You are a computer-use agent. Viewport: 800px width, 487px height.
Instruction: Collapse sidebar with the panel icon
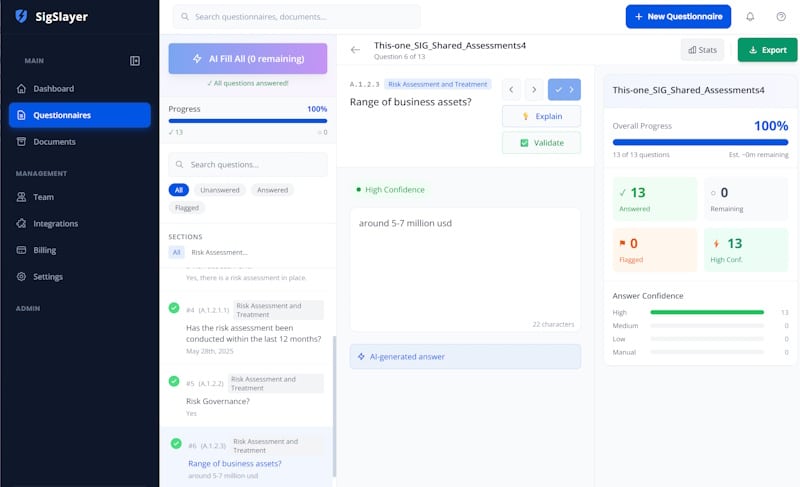[135, 61]
